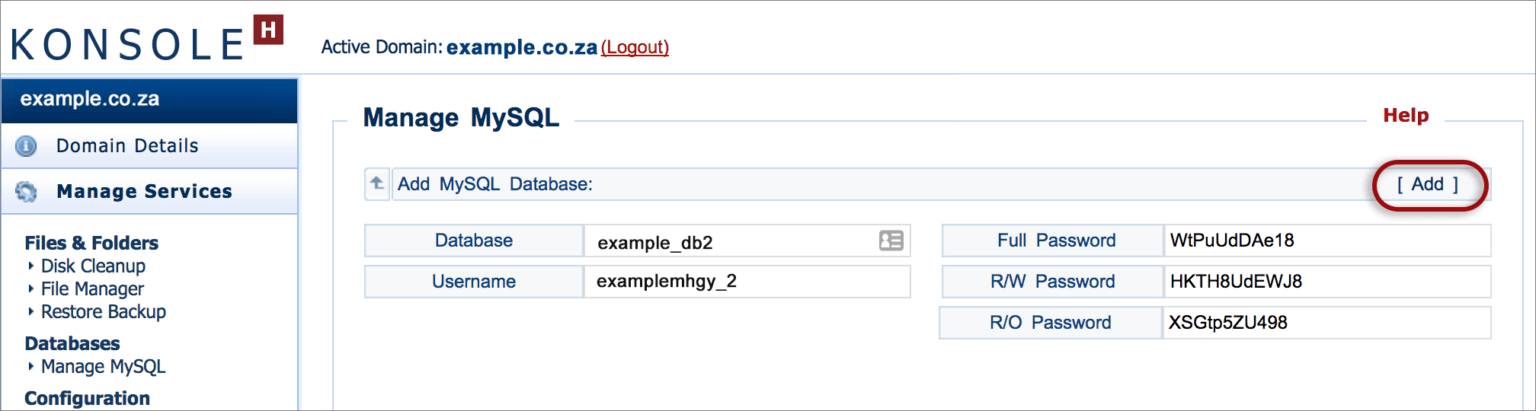1536x411 pixels.
Task: Click the Manage Services gear icon
Action: click(x=27, y=191)
